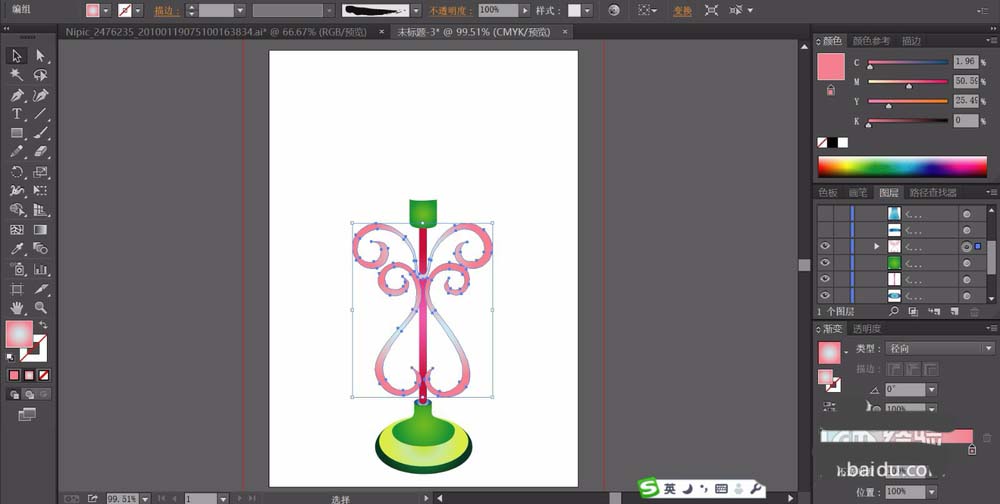Toggle visibility of the green gradient layer

(x=825, y=263)
